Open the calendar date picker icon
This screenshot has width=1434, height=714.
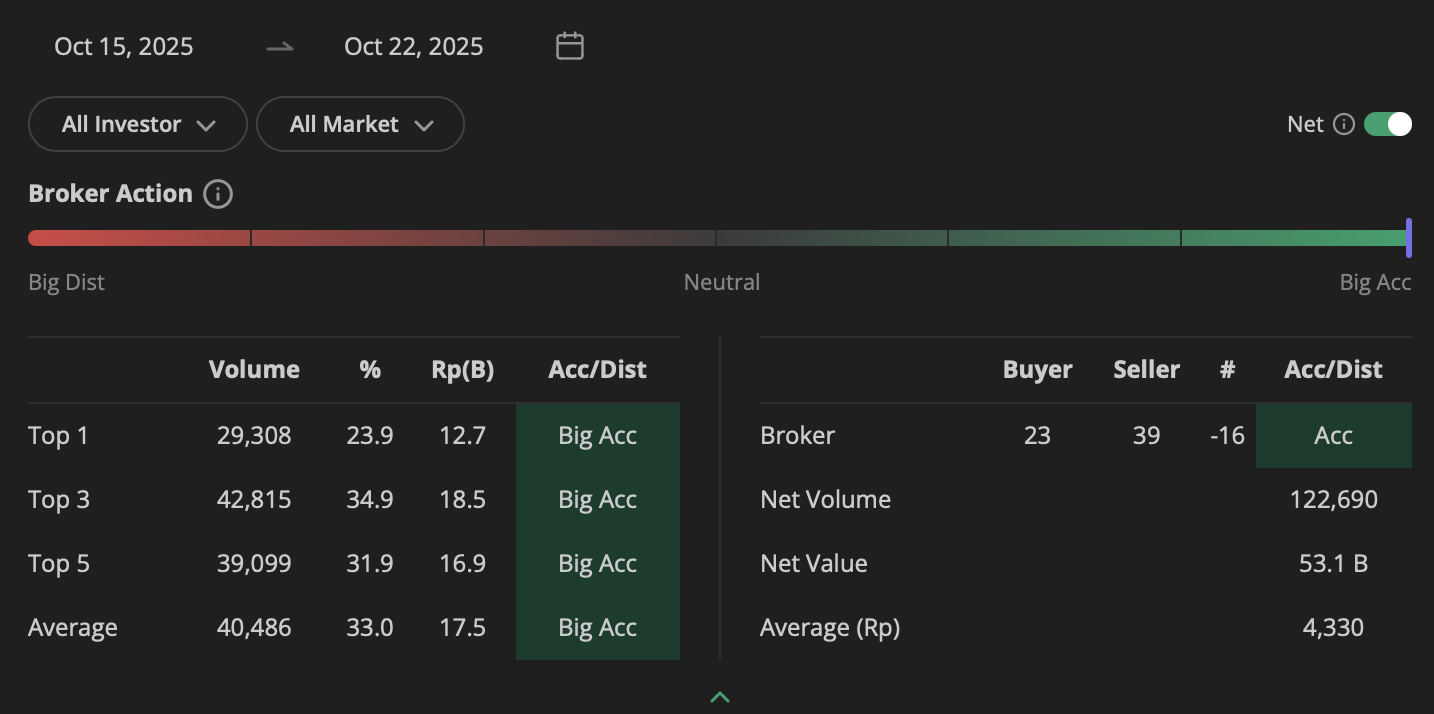pyautogui.click(x=570, y=46)
